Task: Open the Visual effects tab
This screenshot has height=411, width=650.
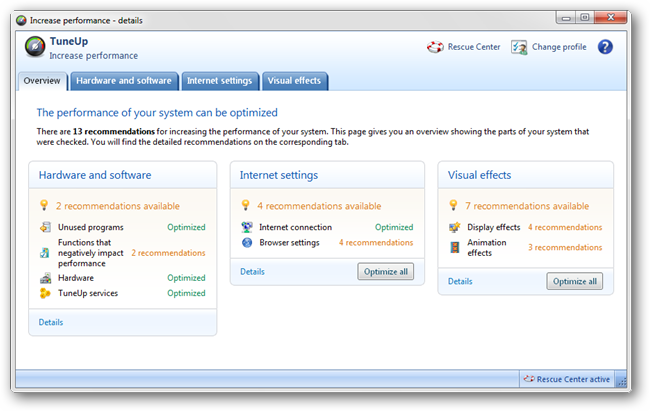Action: click(x=294, y=81)
